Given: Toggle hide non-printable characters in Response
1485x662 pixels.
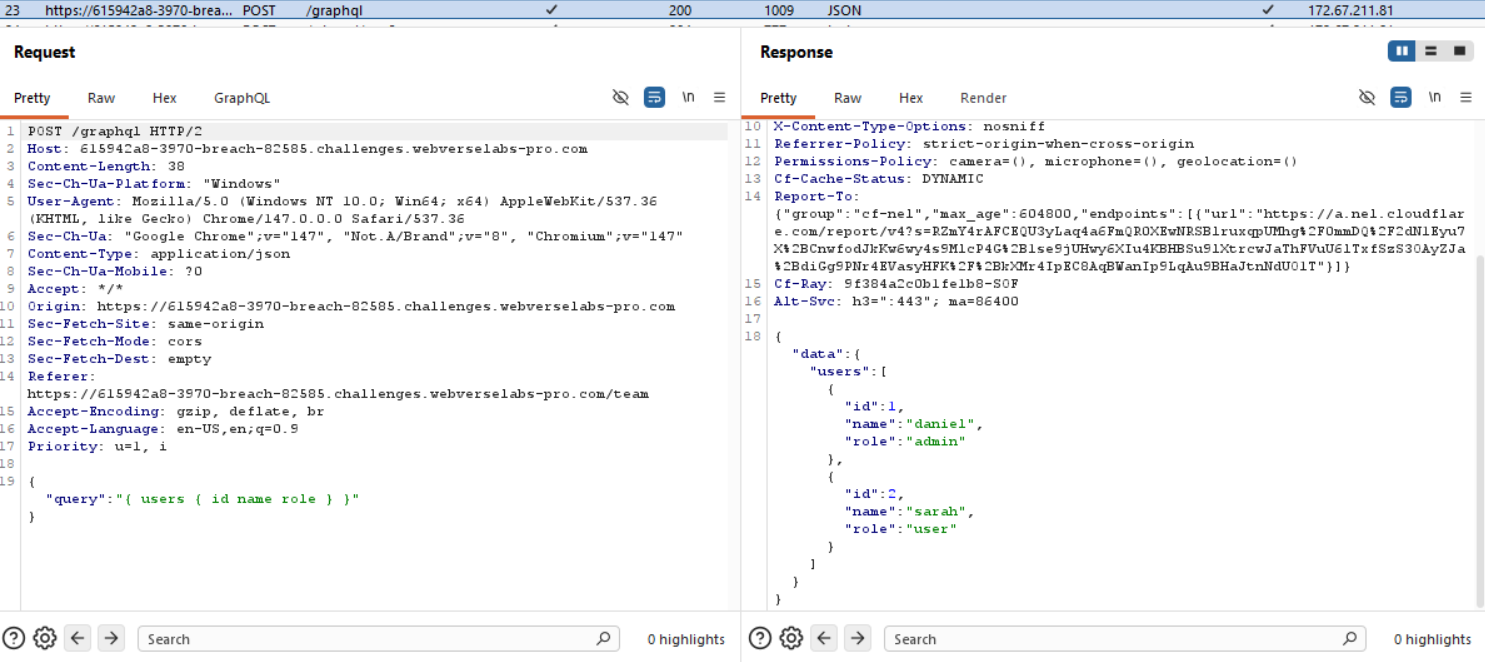Looking at the screenshot, I should coord(1367,97).
